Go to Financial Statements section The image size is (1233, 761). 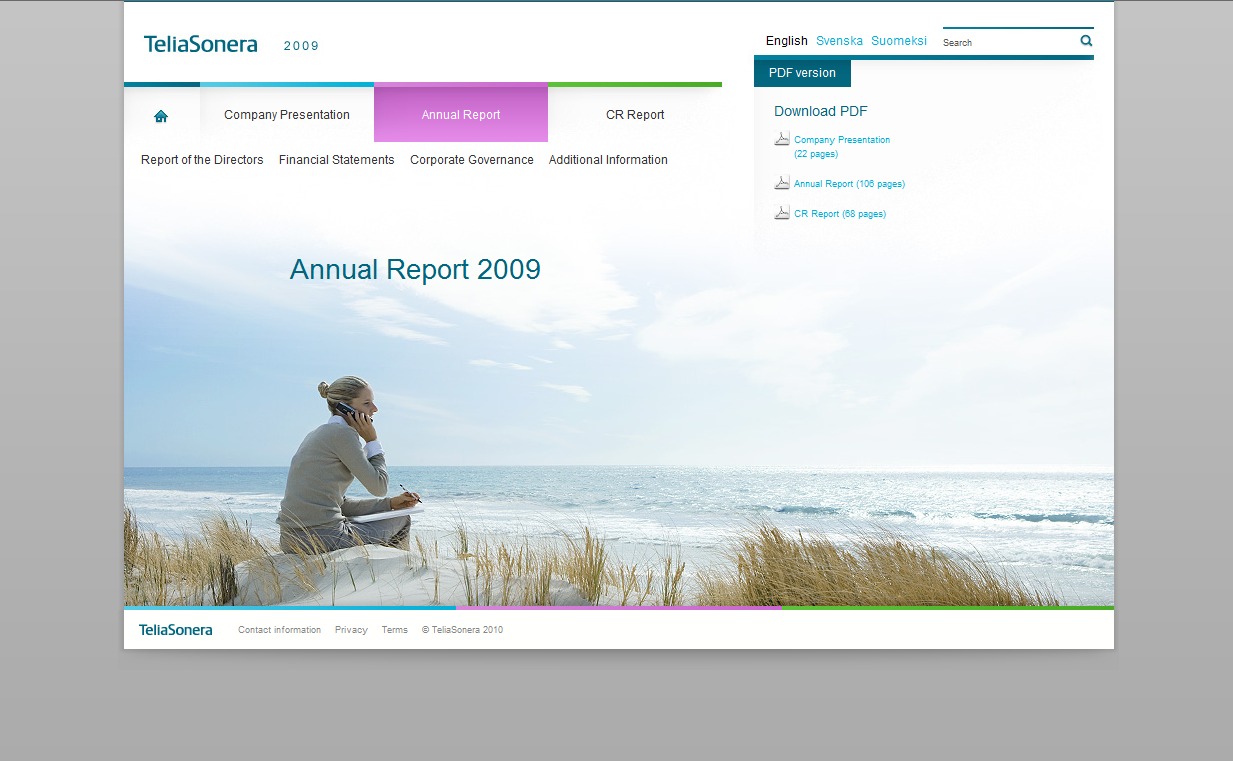(x=337, y=160)
